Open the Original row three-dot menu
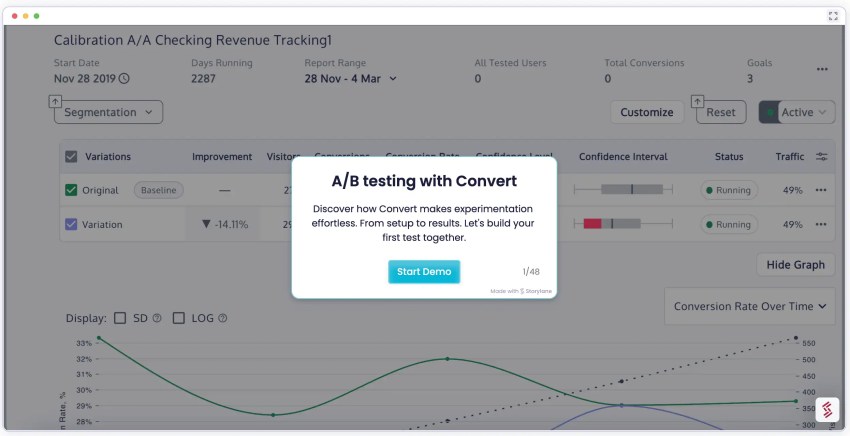The width and height of the screenshot is (850, 436). pos(821,190)
